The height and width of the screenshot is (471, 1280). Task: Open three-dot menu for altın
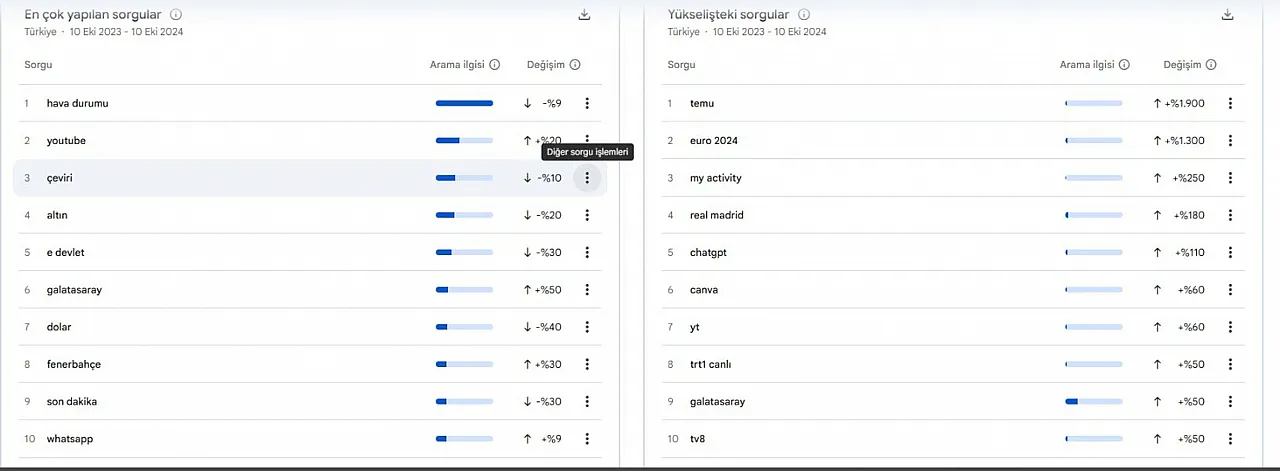click(587, 215)
